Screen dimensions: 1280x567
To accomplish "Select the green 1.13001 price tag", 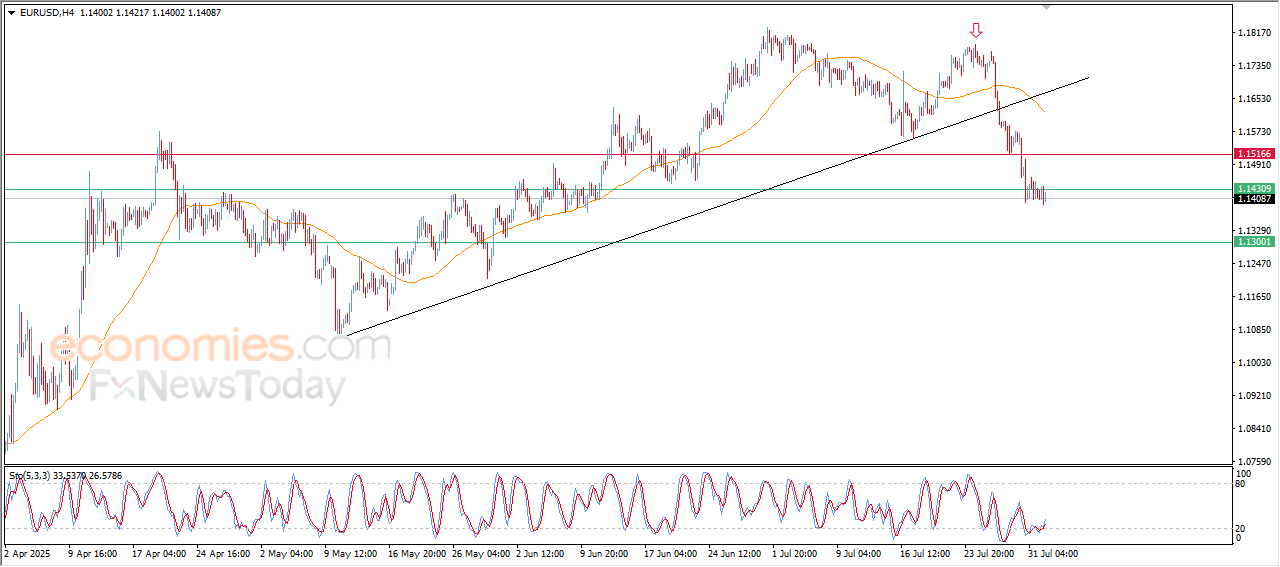I will tap(1254, 242).
